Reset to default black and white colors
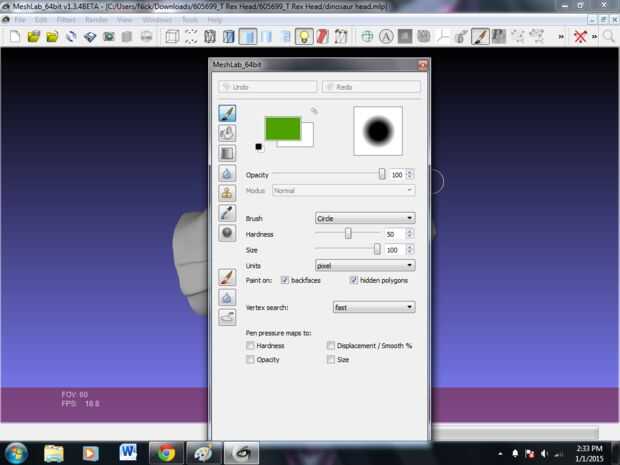The width and height of the screenshot is (620, 465). point(259,147)
